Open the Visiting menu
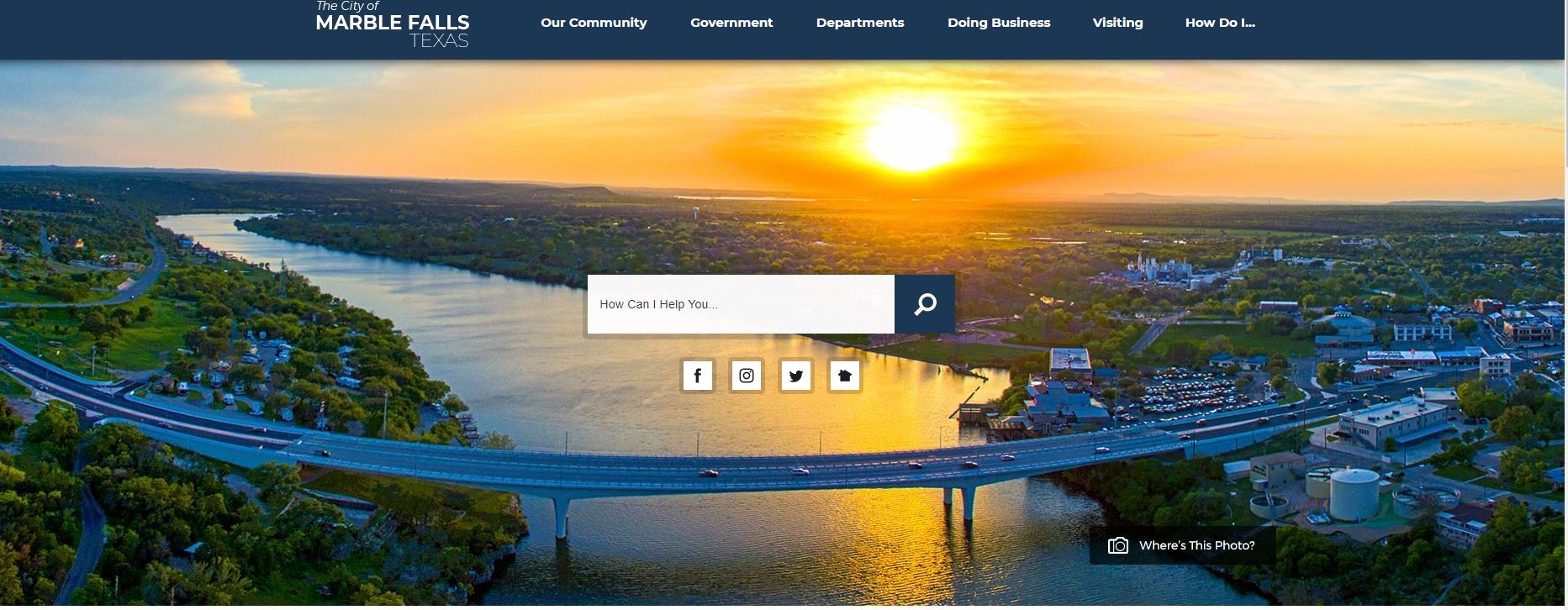Viewport: 1568px width, 610px height. click(x=1117, y=23)
